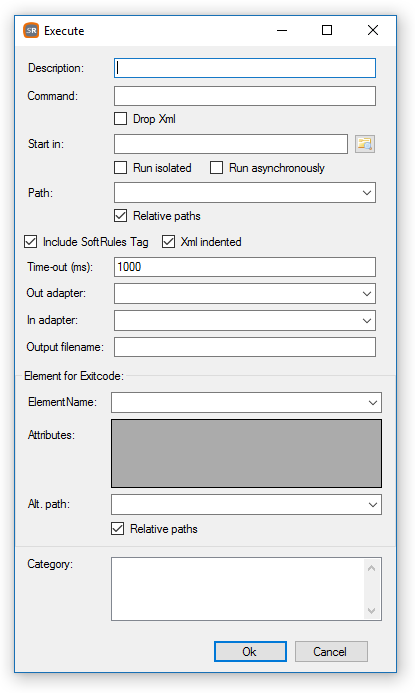Disable the Xml indented checkbox
The image size is (415, 693).
tap(168, 242)
